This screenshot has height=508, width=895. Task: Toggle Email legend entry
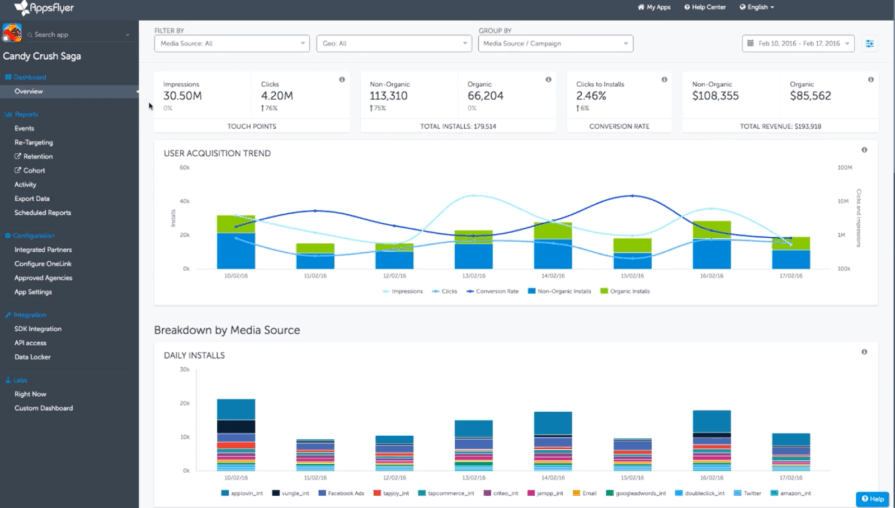coord(584,493)
